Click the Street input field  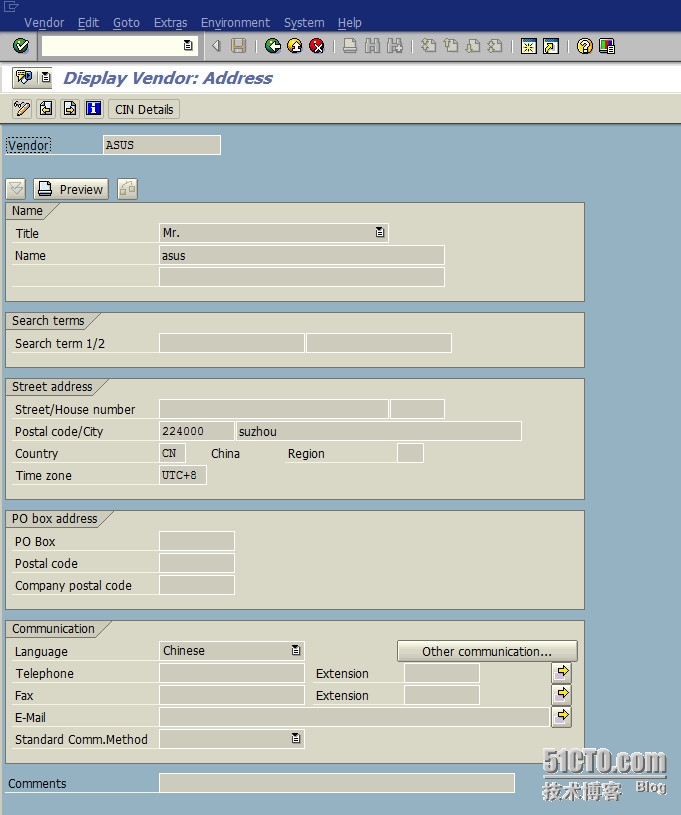(273, 409)
